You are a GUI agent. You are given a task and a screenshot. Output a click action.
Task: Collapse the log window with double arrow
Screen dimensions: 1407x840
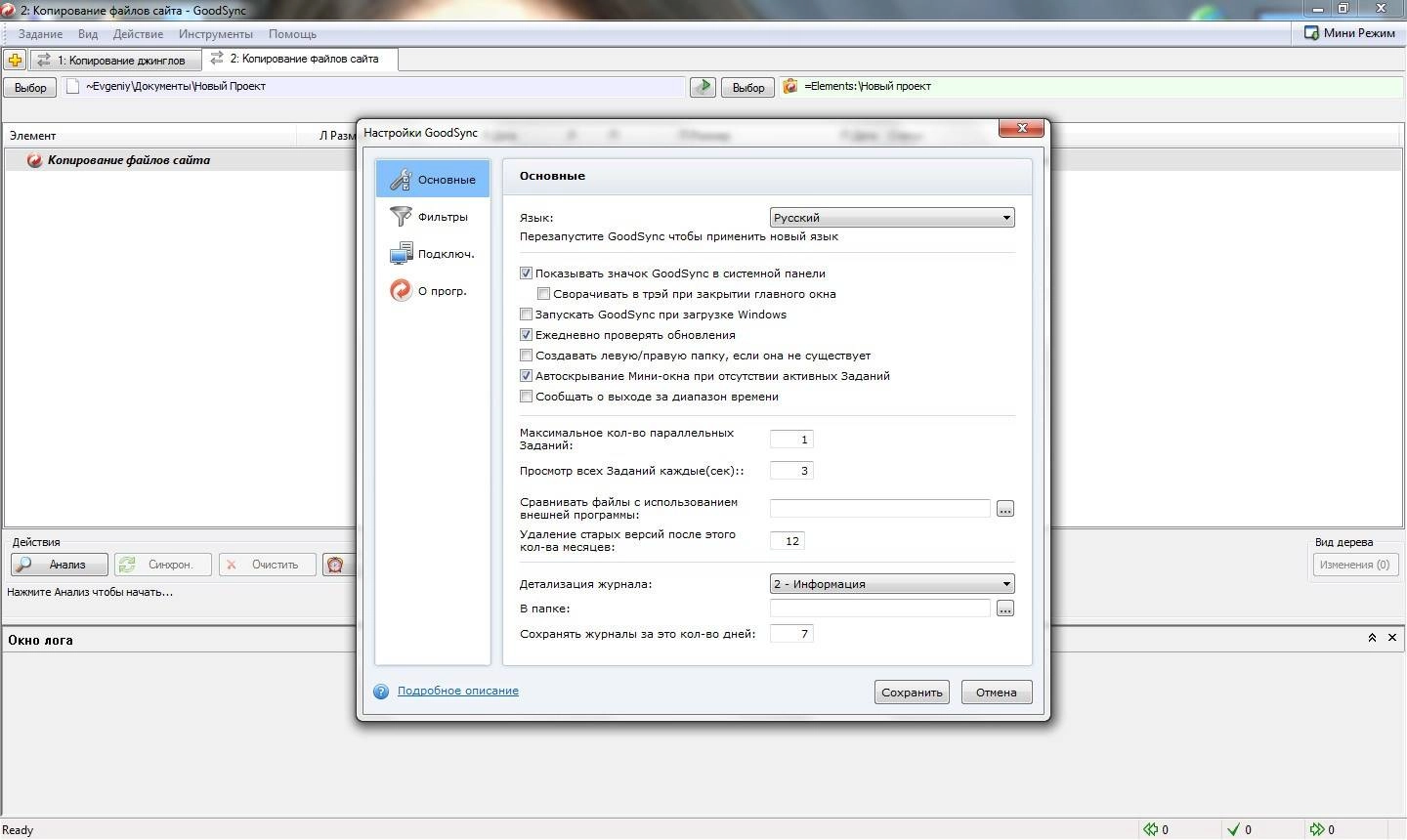(x=1372, y=638)
